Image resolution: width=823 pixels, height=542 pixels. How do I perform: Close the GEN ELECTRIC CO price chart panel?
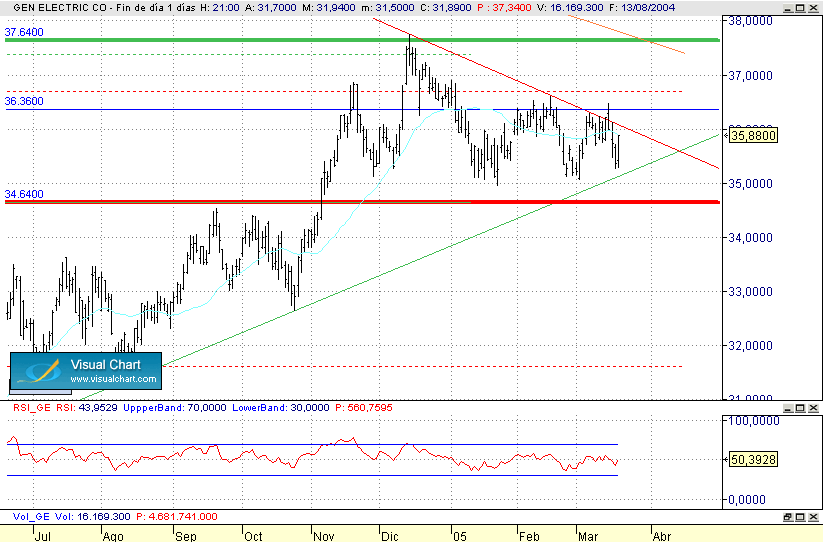point(813,8)
